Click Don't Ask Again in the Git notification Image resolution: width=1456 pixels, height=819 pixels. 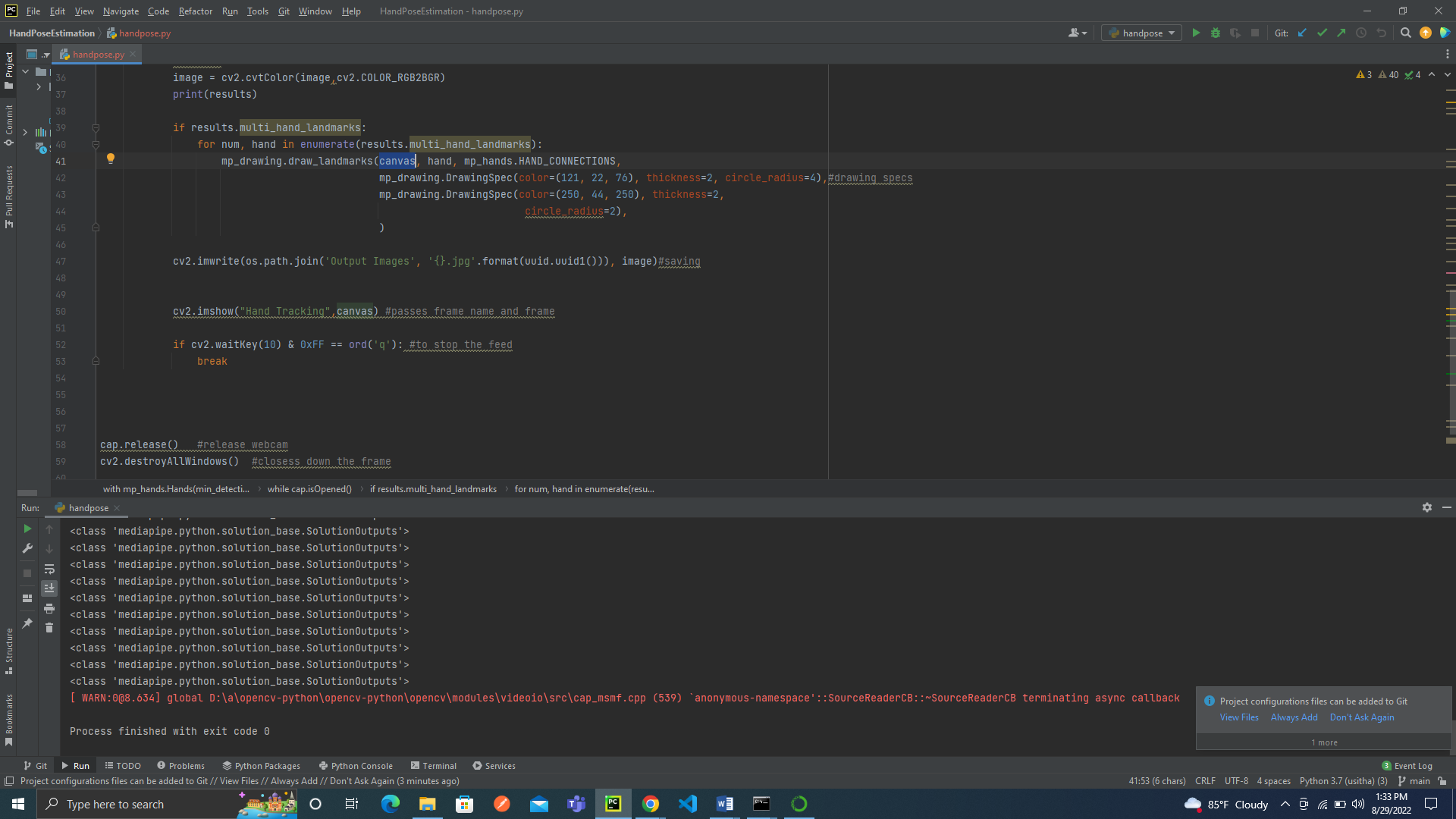tap(1362, 717)
